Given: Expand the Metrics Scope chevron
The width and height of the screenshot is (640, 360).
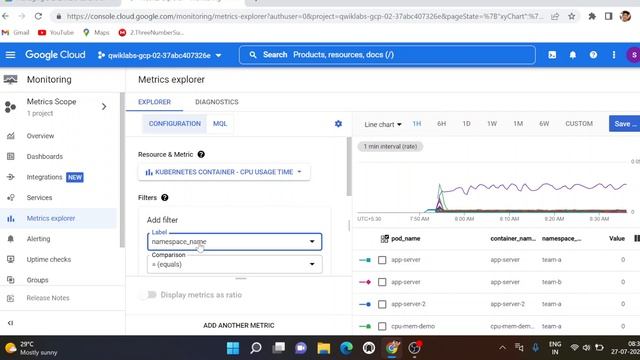Looking at the screenshot, I should tap(104, 107).
